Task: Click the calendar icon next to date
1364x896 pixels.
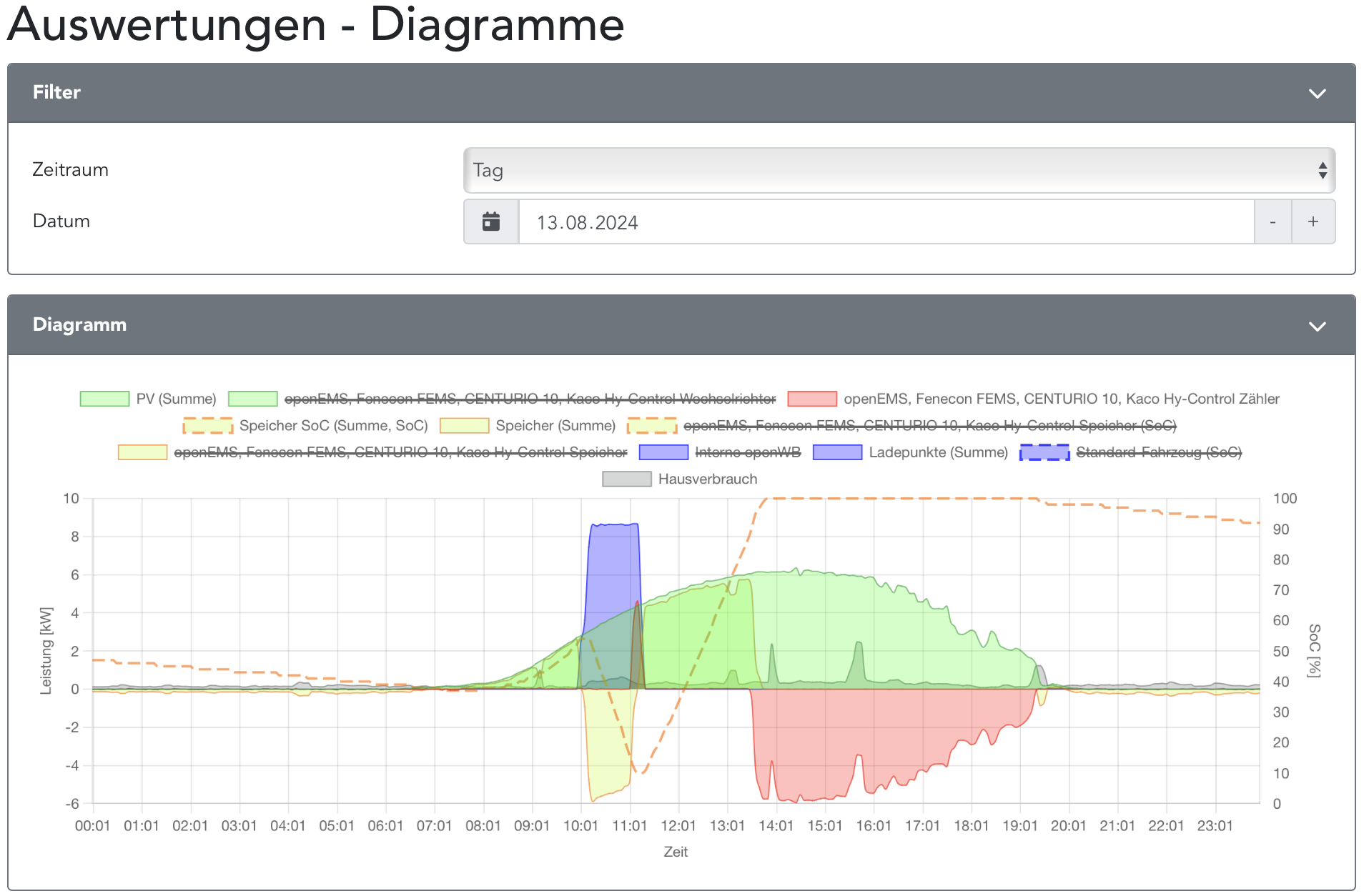Action: coord(491,221)
